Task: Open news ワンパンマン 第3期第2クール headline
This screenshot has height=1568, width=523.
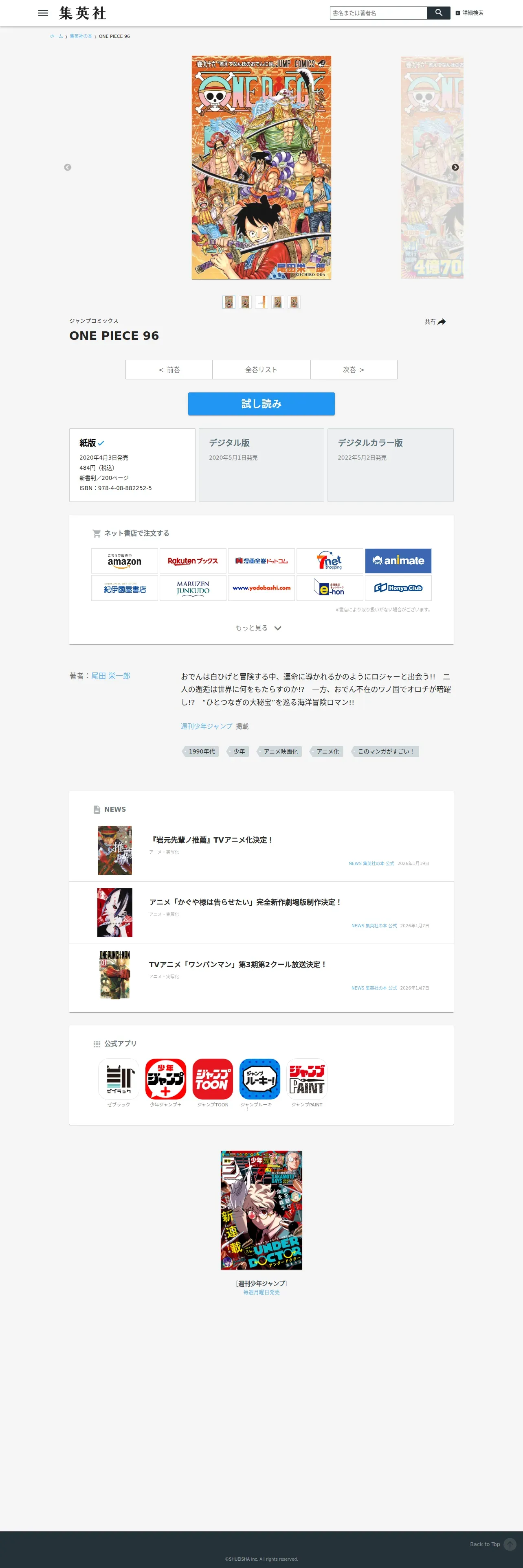Action: (x=238, y=964)
